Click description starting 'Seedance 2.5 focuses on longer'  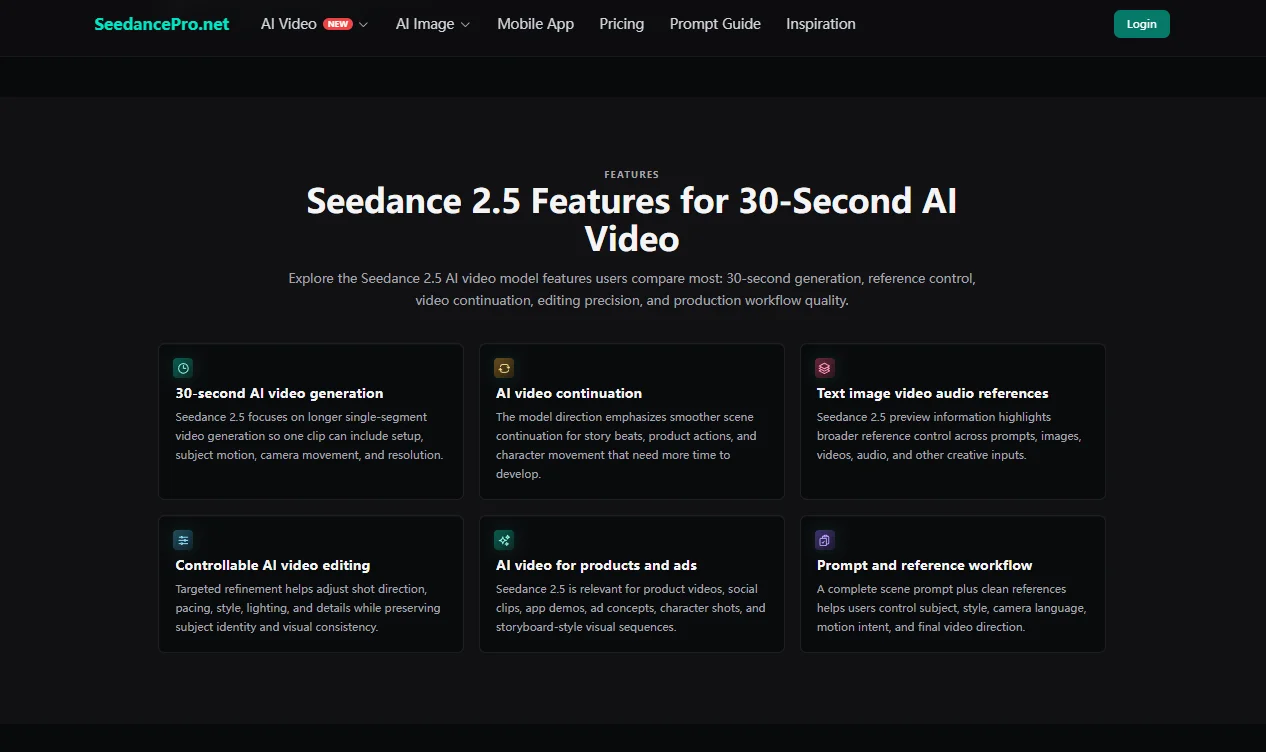coord(309,436)
